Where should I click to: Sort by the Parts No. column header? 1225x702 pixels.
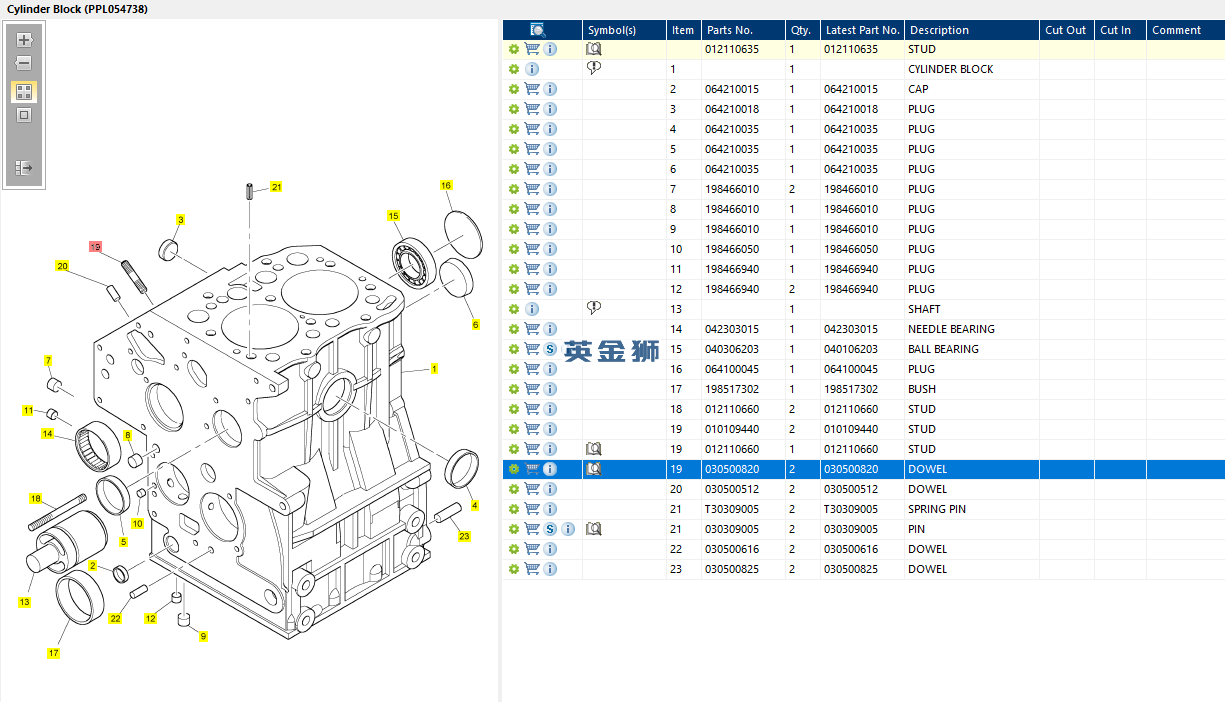729,30
